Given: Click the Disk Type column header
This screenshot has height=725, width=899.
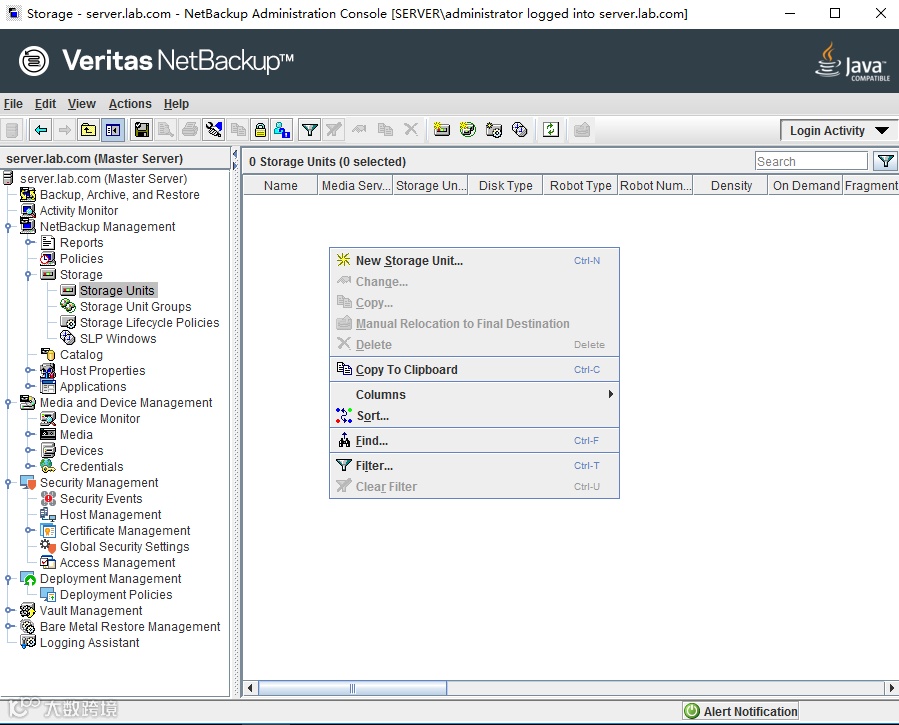Looking at the screenshot, I should tap(506, 186).
